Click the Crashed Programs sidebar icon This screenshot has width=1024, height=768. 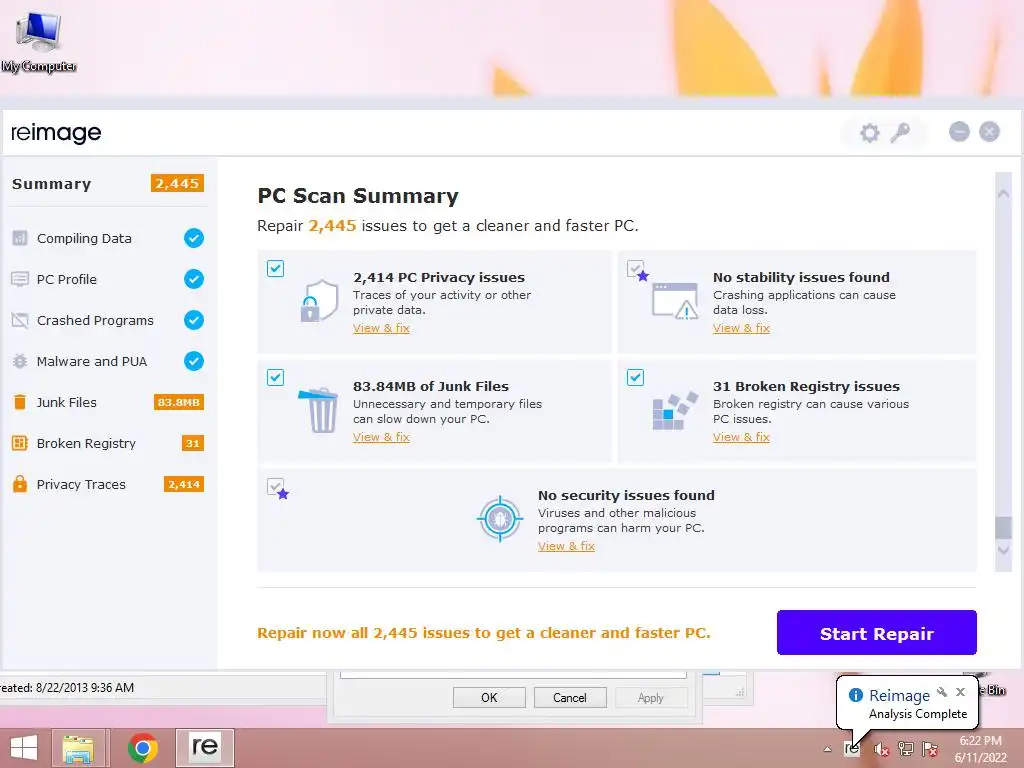point(20,320)
